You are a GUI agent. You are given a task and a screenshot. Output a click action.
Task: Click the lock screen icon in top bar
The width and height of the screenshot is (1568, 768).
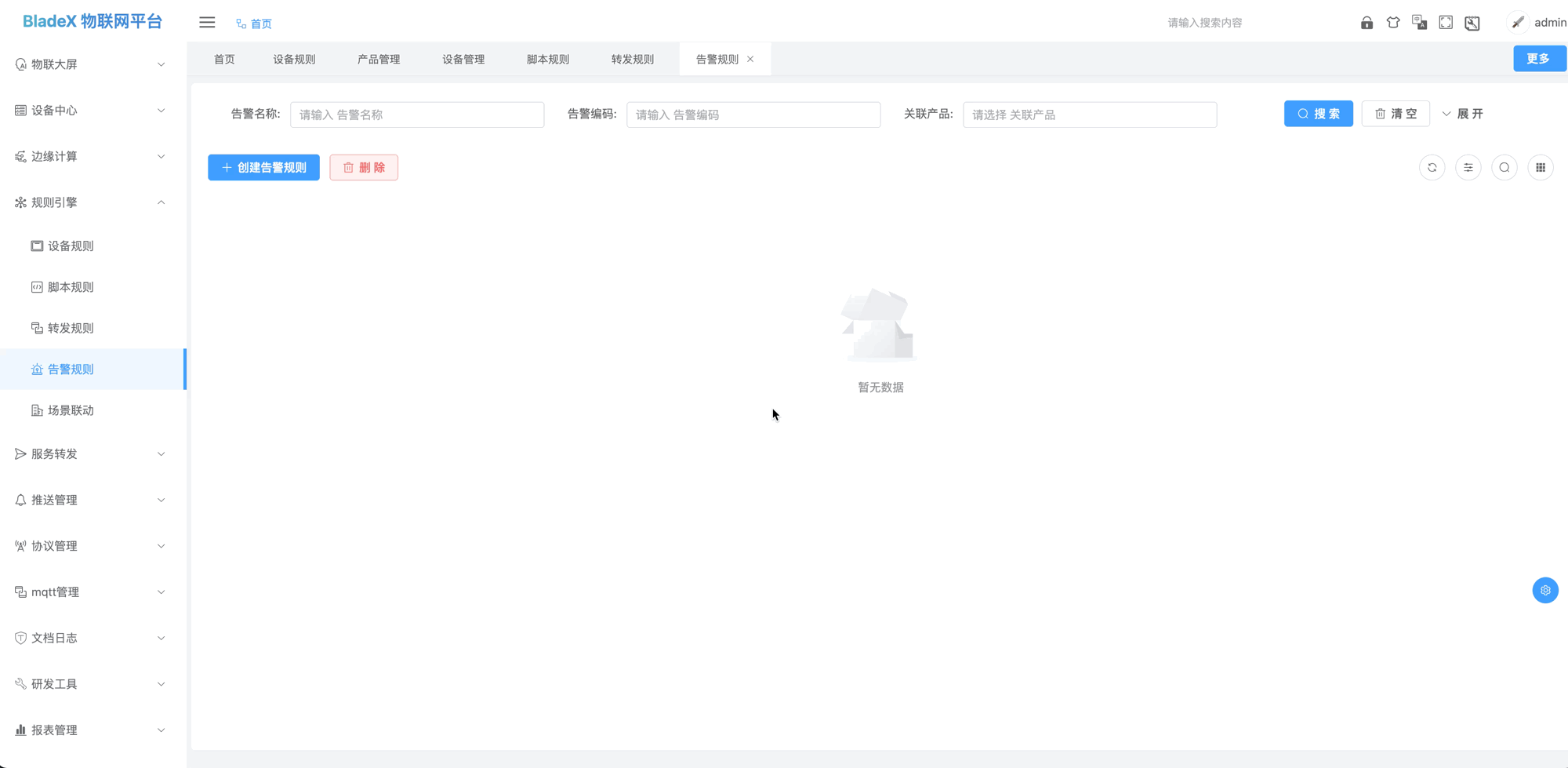pyautogui.click(x=1367, y=23)
